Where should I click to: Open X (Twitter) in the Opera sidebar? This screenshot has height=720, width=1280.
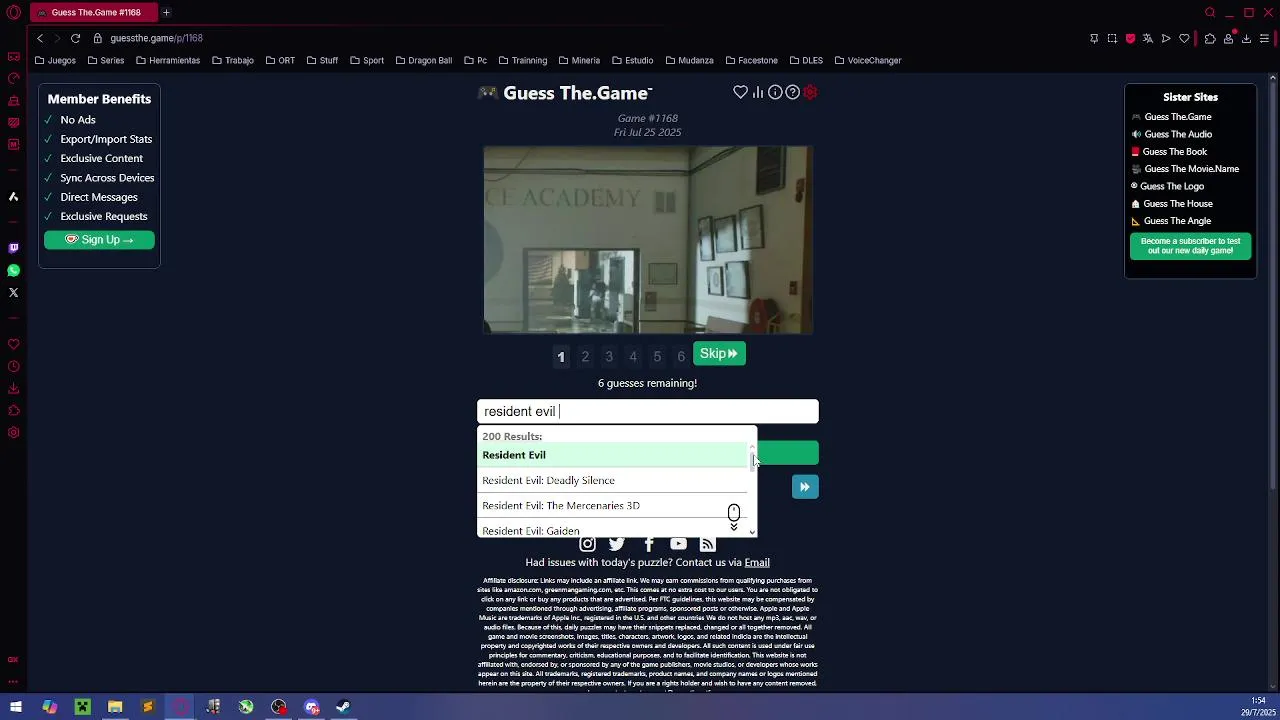point(13,292)
